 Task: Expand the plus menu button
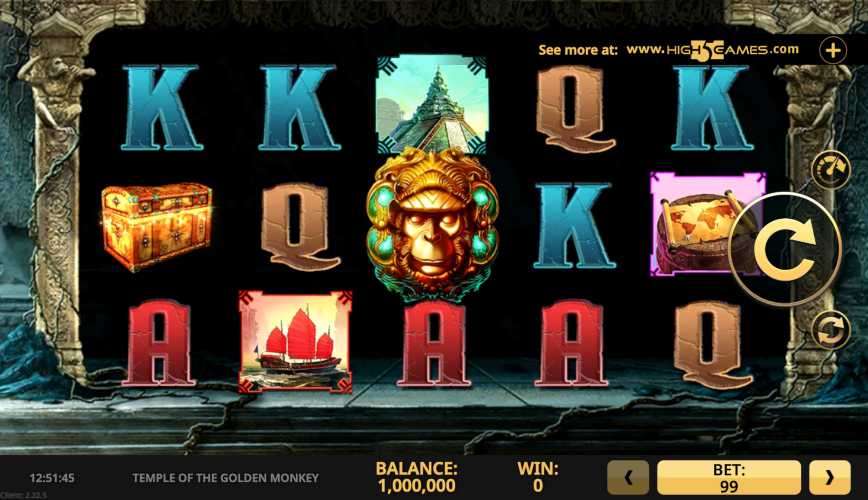[x=833, y=50]
